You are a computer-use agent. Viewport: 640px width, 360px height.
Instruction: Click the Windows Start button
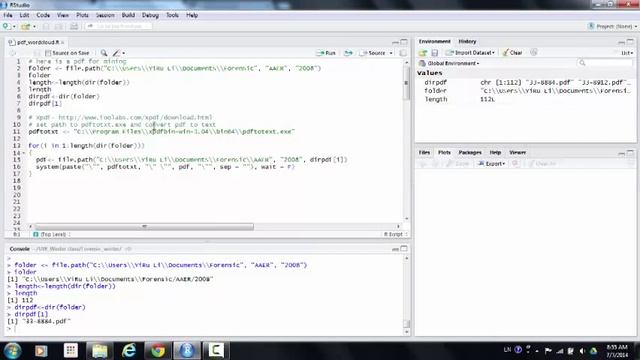(12, 351)
